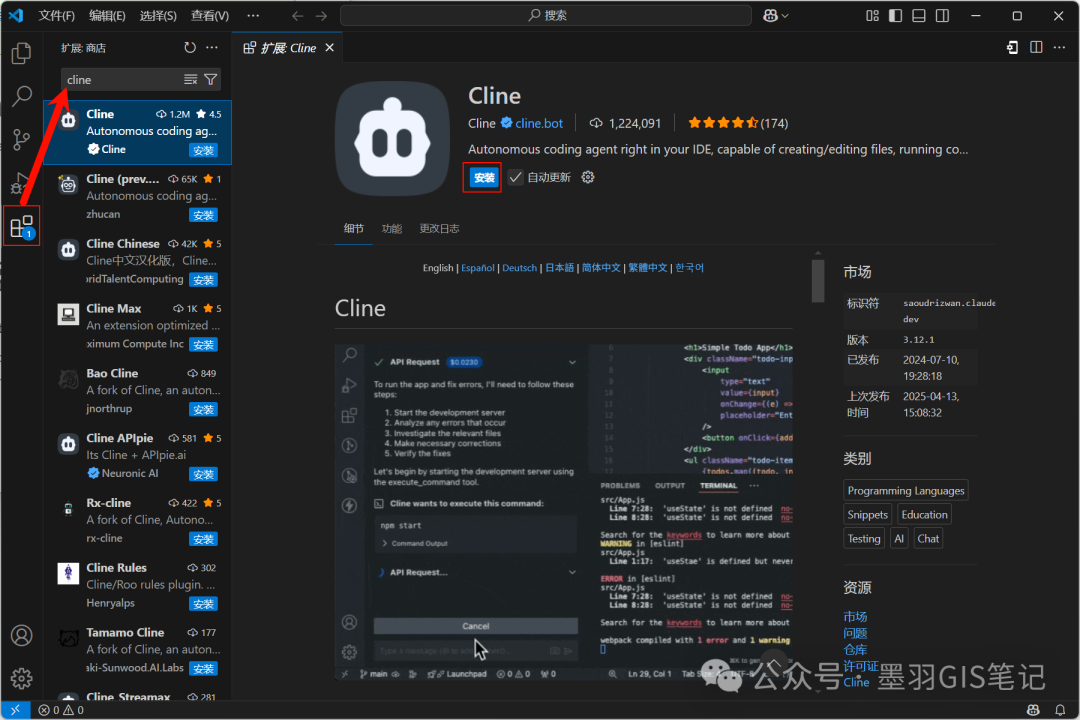Open the Accounts icon in the activity bar
The width and height of the screenshot is (1080, 720).
(x=21, y=634)
